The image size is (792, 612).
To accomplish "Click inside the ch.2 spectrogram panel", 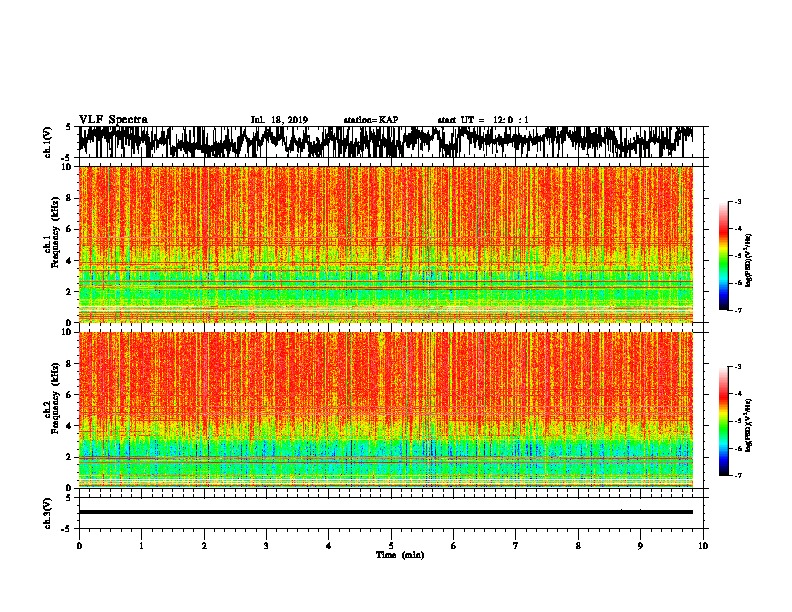I will tap(386, 410).
